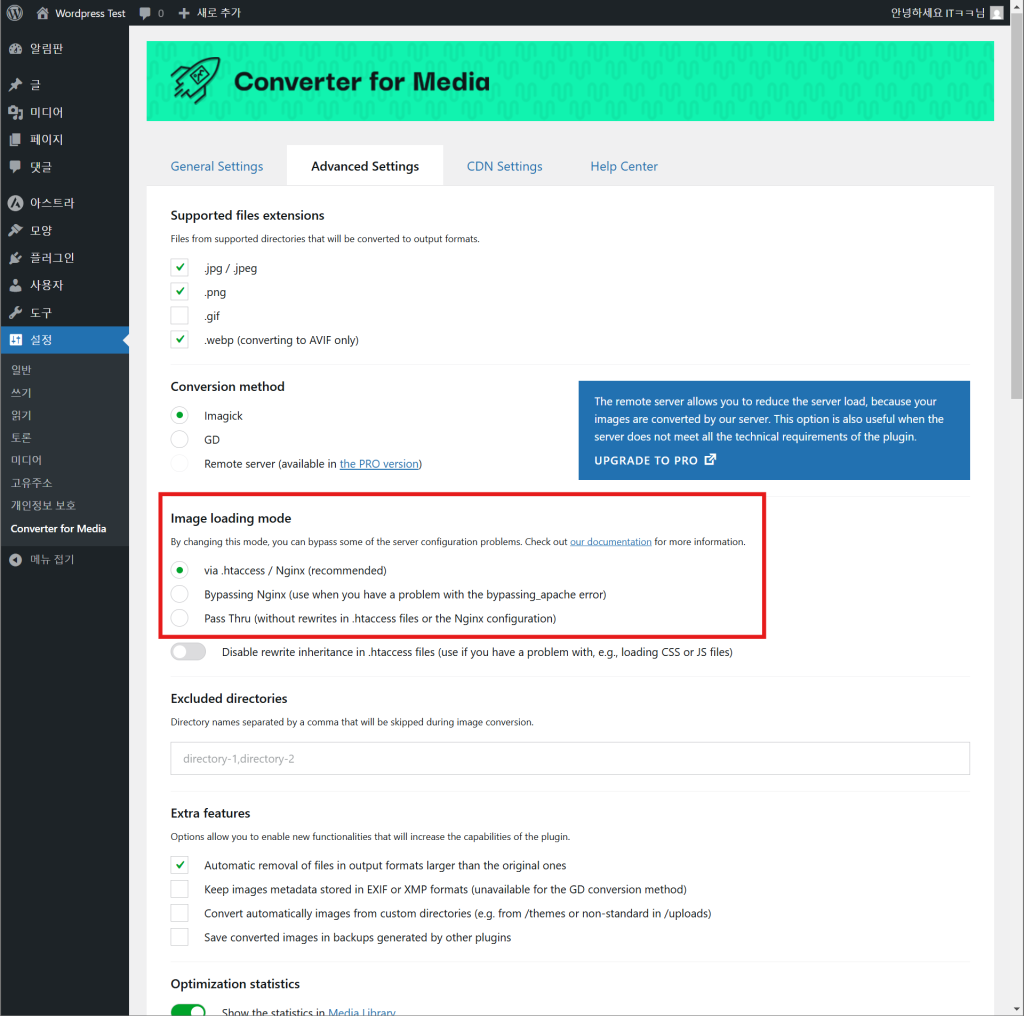The width and height of the screenshot is (1024, 1016).
Task: Select the GD conversion method
Action: [x=180, y=439]
